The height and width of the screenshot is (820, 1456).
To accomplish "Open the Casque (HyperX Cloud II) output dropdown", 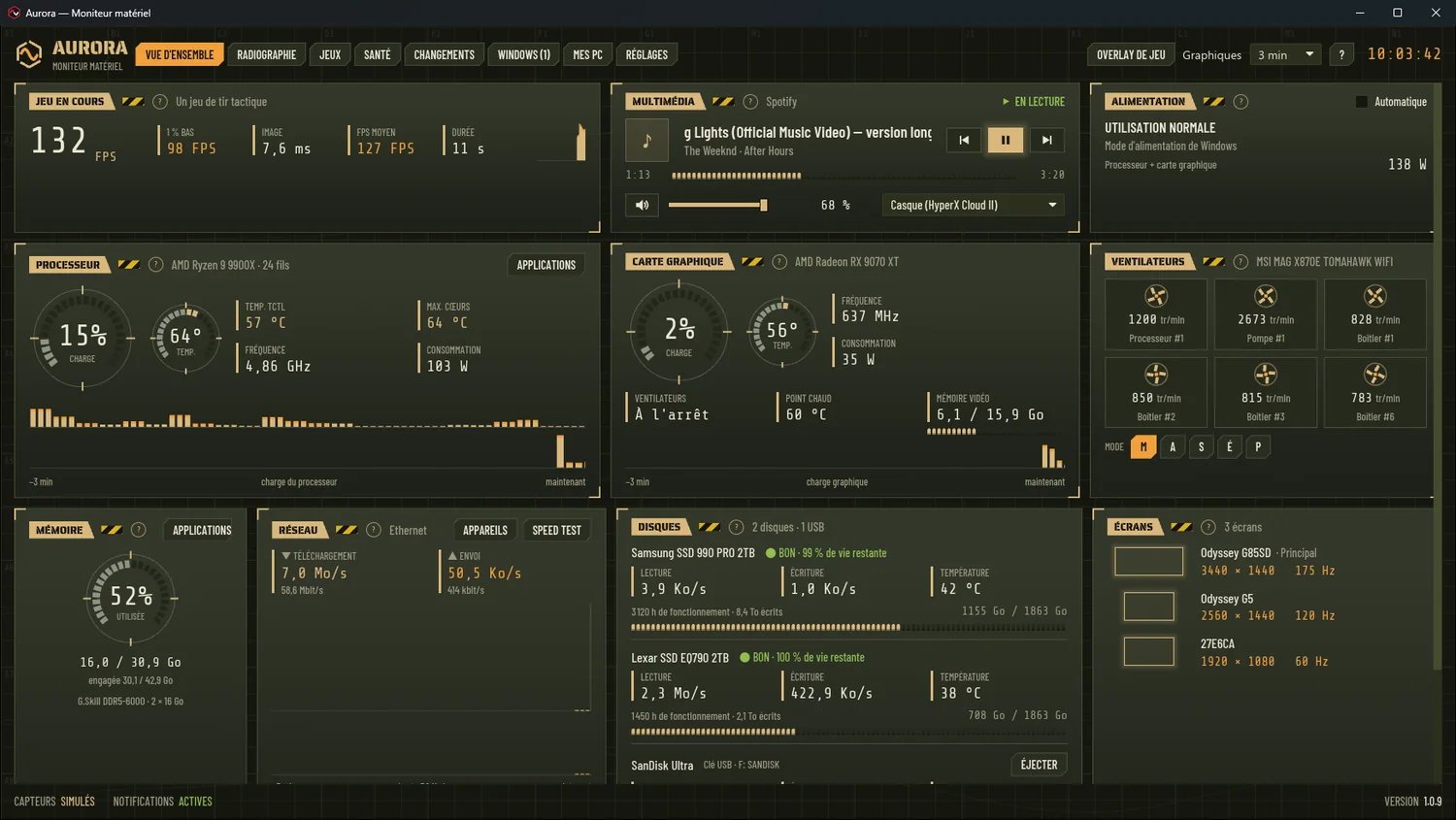I will coord(973,205).
